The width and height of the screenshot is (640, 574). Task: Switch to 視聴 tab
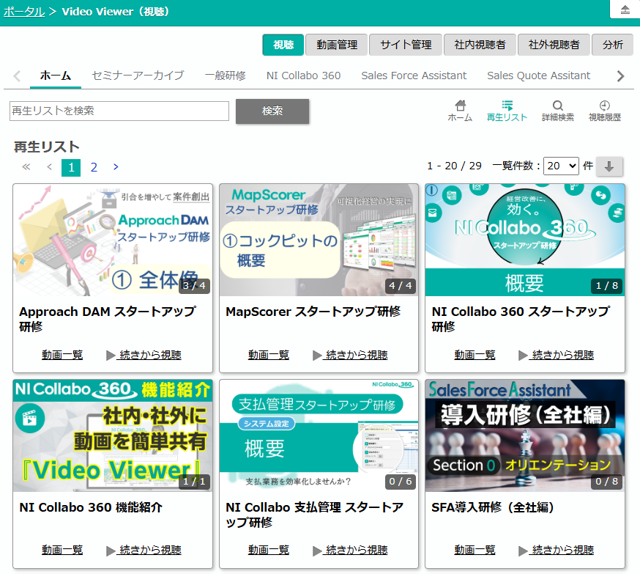click(283, 44)
